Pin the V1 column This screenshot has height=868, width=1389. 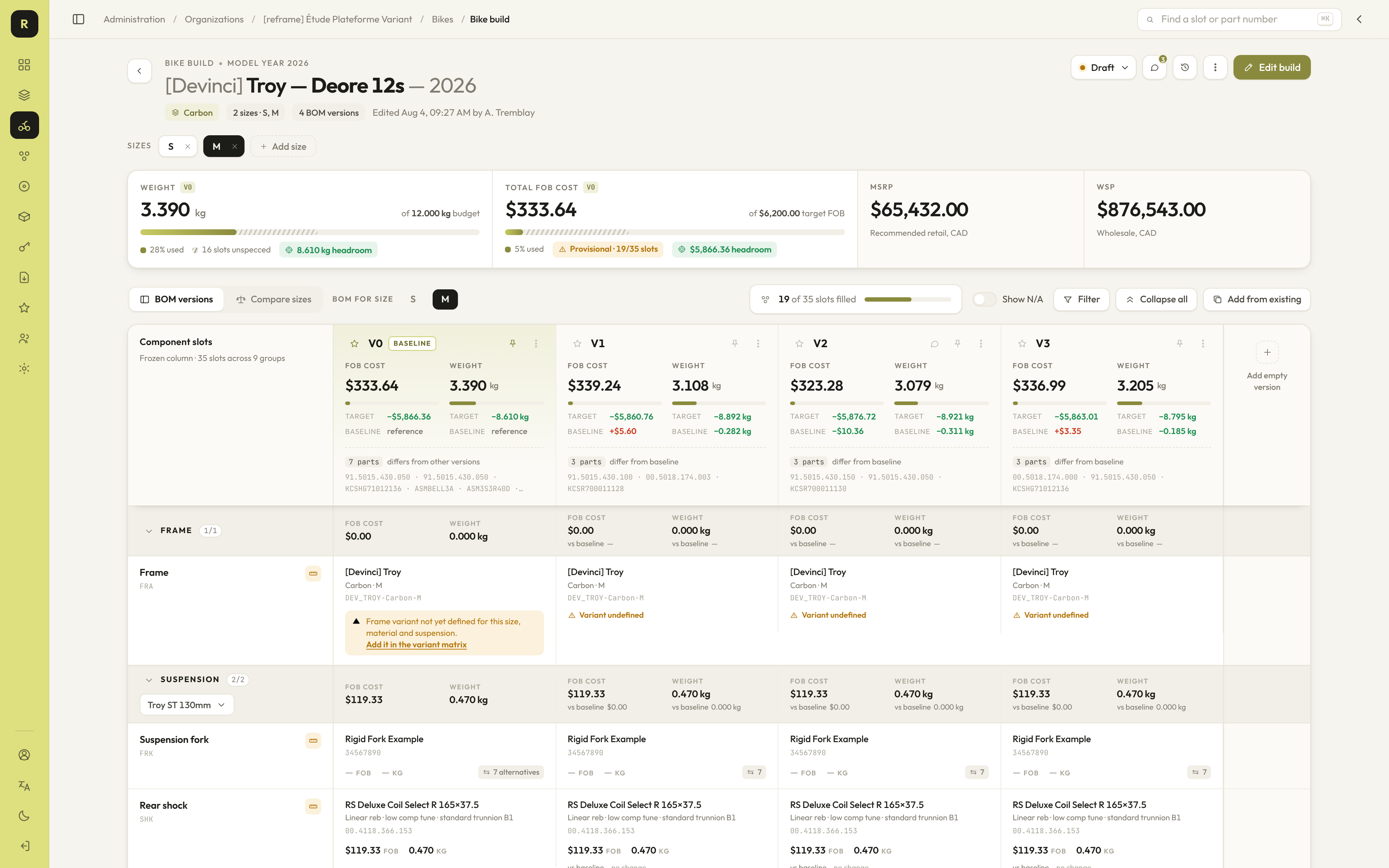click(735, 343)
